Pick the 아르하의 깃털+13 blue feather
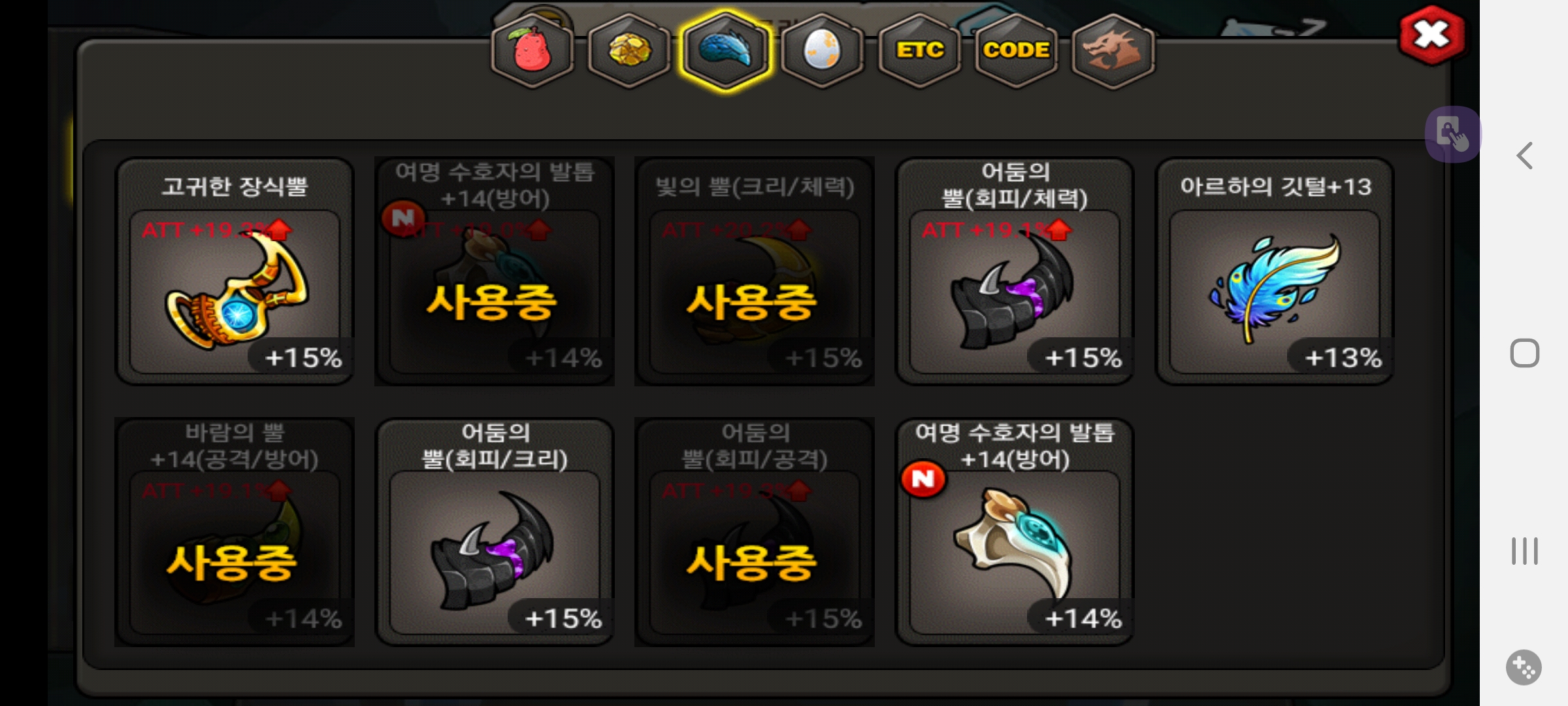This screenshot has width=1568, height=706. tap(1275, 271)
